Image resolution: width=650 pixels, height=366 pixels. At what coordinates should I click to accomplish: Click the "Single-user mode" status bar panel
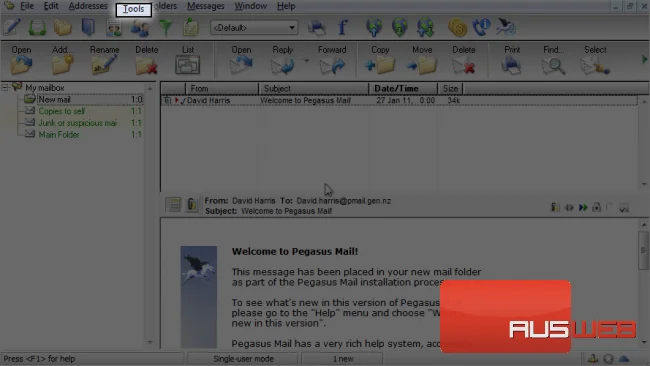tap(243, 359)
